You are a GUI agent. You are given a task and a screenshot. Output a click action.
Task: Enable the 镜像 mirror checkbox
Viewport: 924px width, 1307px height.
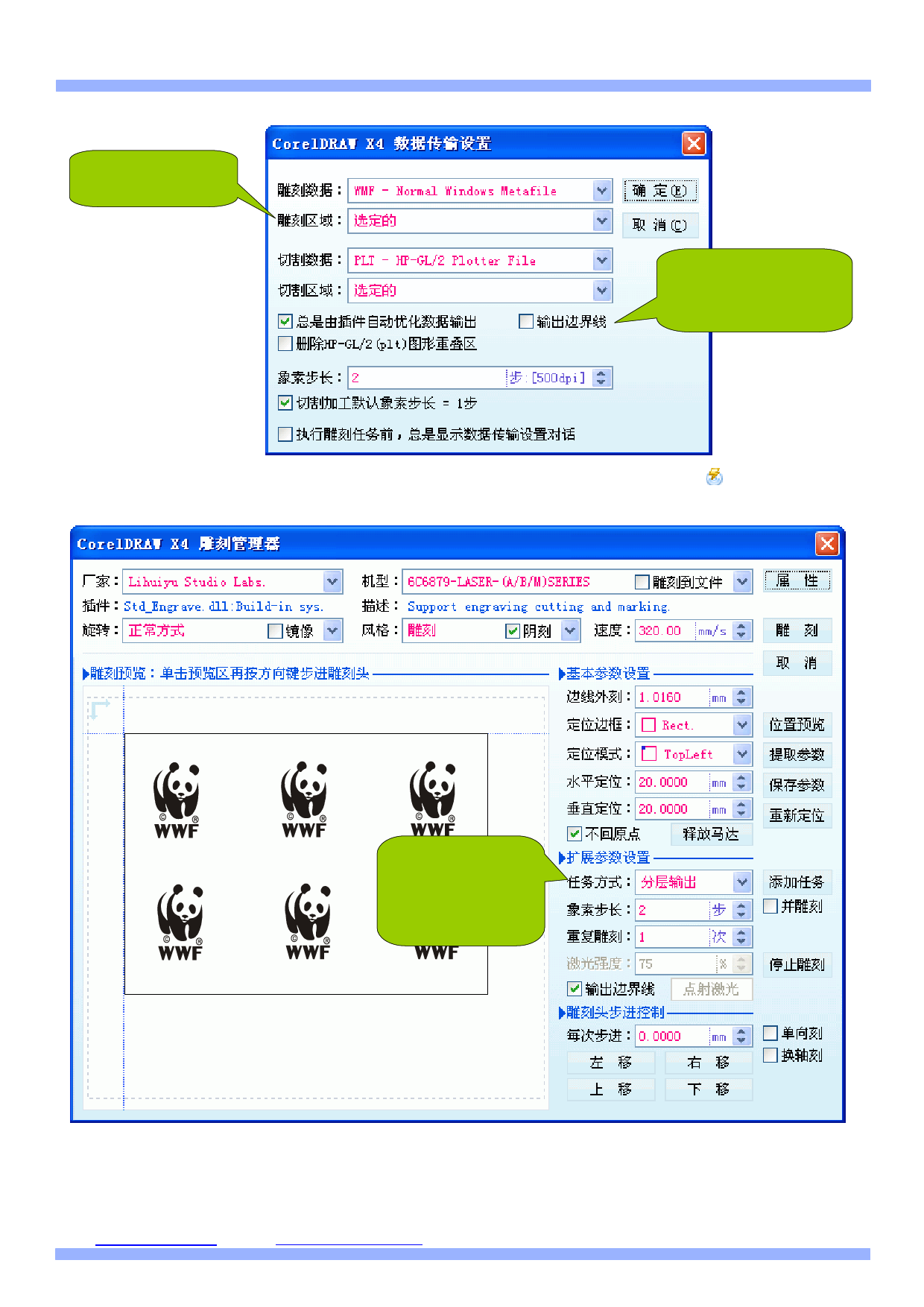point(276,631)
